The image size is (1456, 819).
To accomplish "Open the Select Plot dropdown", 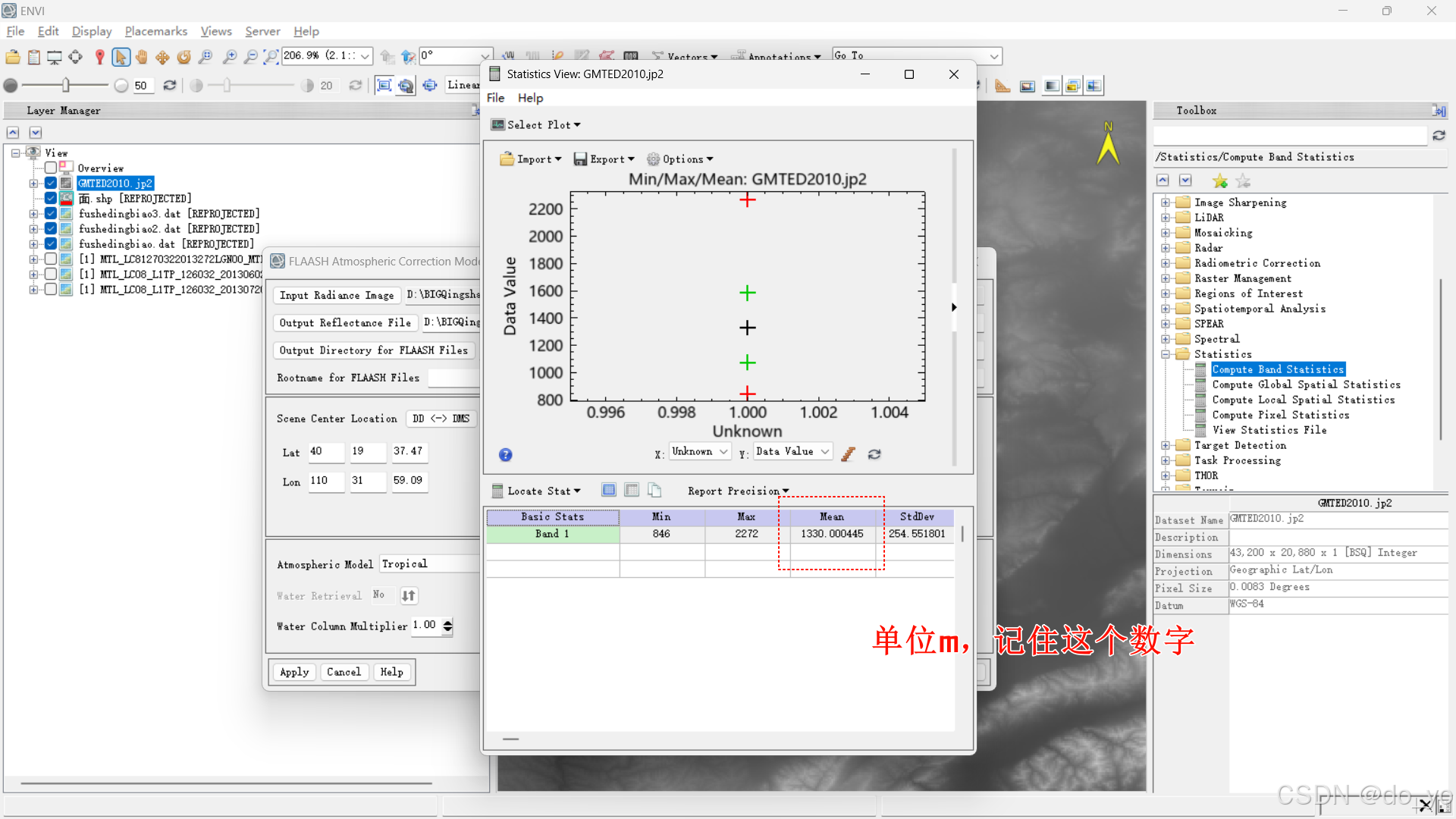I will (x=536, y=125).
